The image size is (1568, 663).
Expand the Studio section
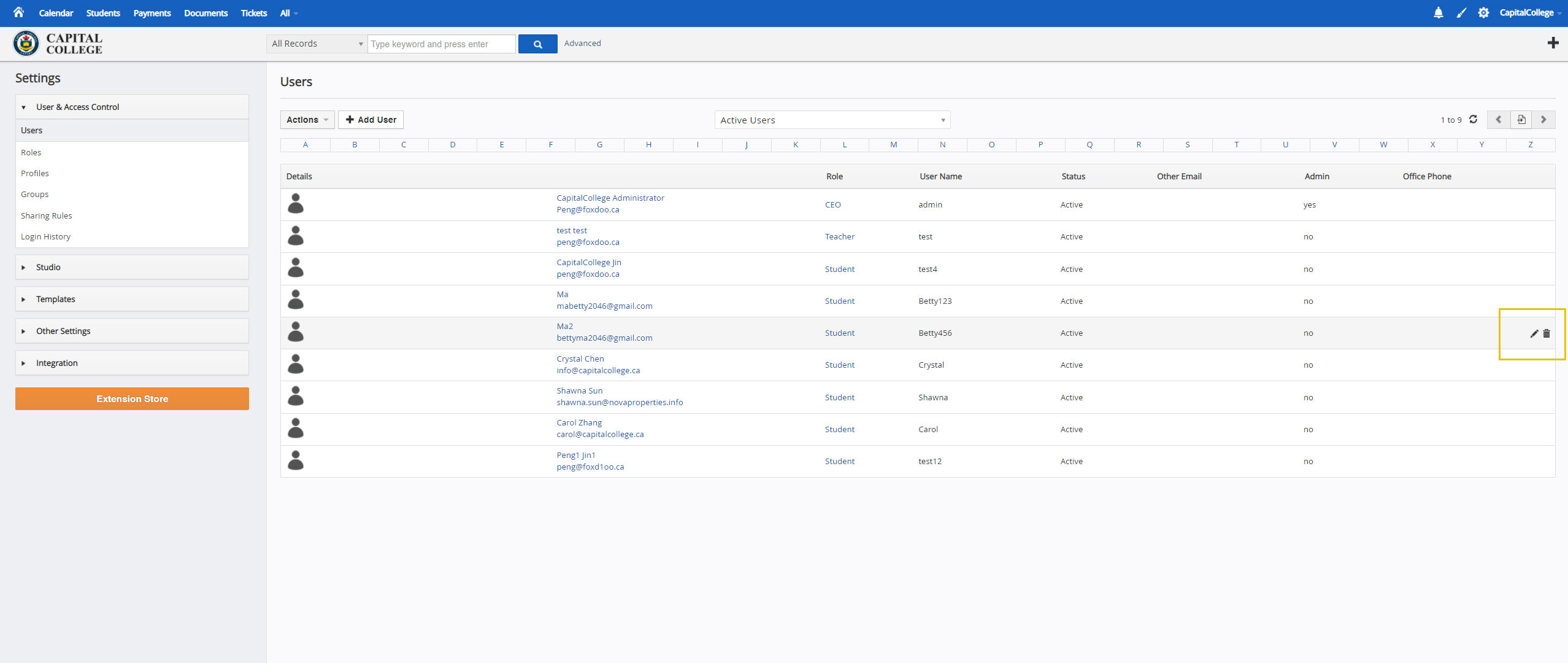[x=132, y=267]
